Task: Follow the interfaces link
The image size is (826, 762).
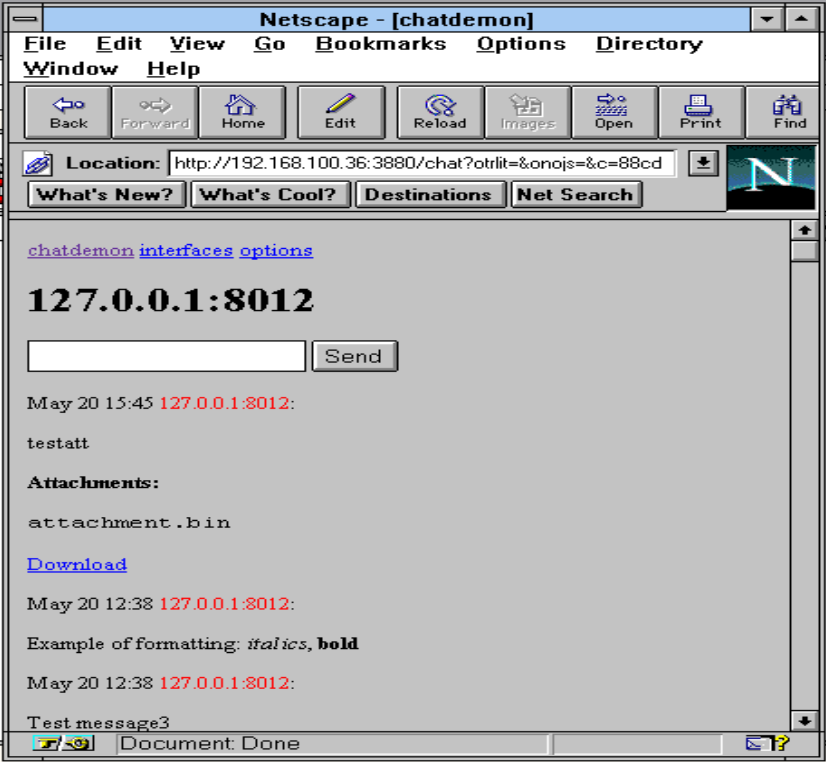Action: 186,250
